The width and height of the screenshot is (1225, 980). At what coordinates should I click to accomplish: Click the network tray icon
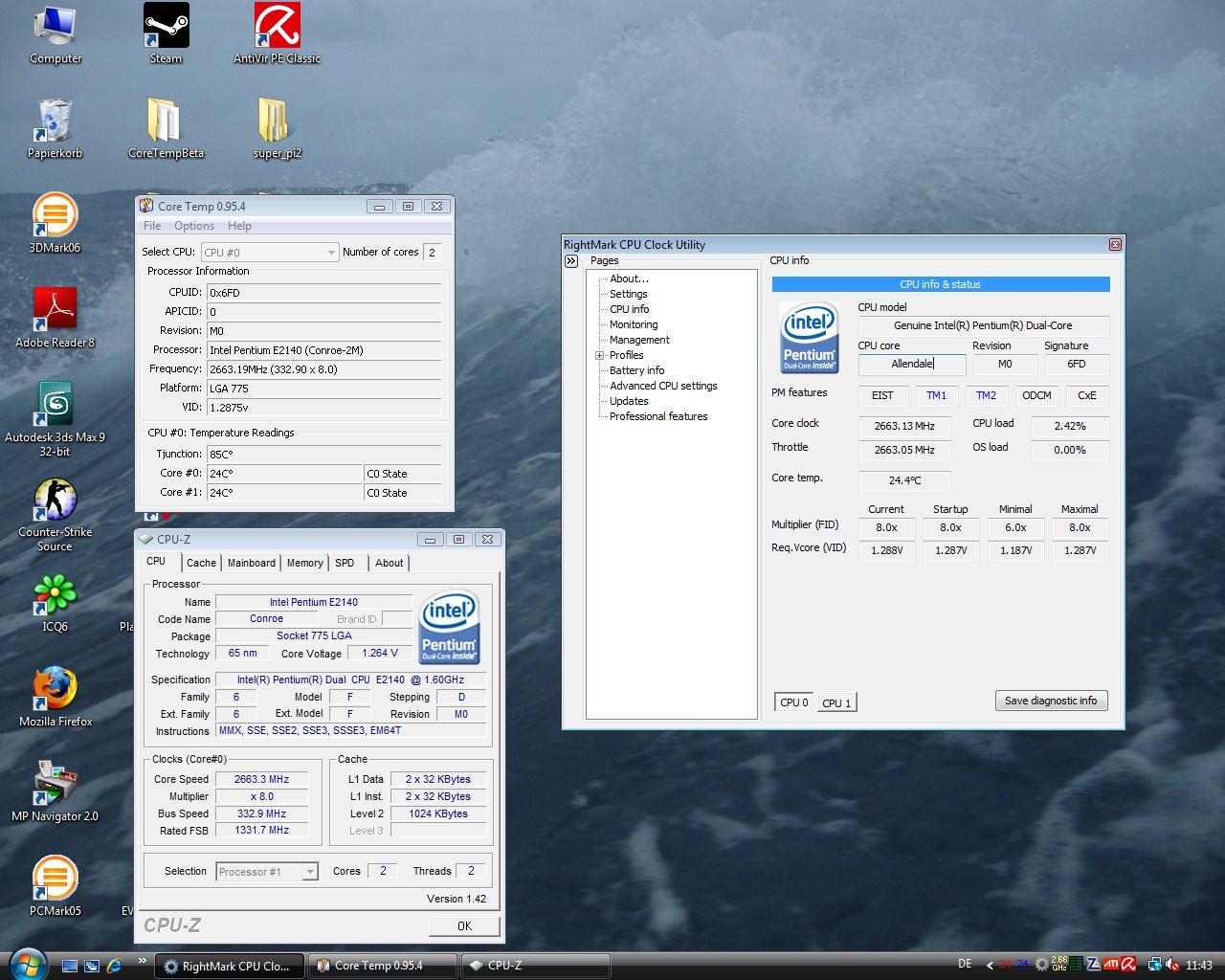pos(1155,965)
